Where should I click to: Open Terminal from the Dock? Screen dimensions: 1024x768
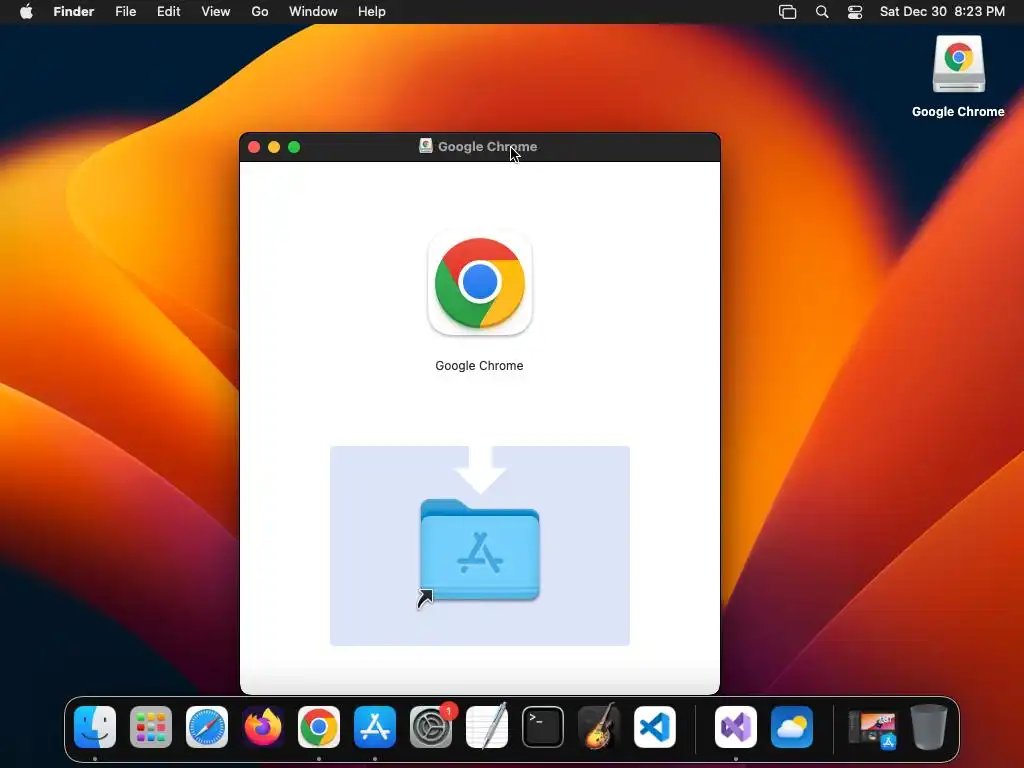pos(543,727)
